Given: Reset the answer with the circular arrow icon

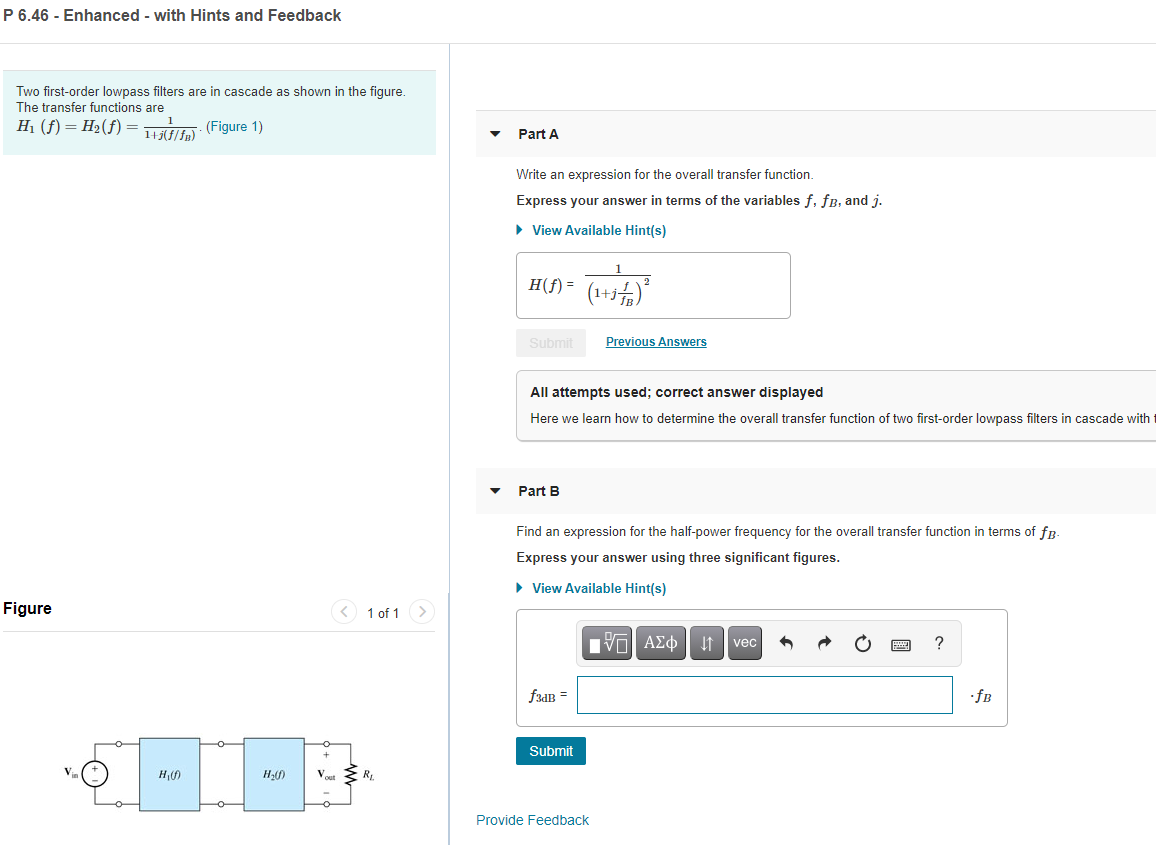Looking at the screenshot, I should (862, 643).
